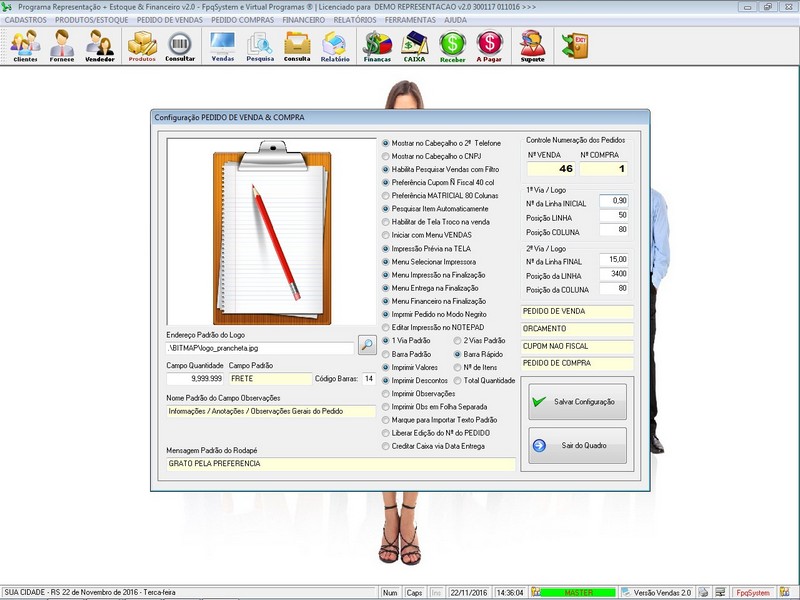This screenshot has width=800, height=600.
Task: Click the Campo Padrão FRETE field
Action: 270,379
